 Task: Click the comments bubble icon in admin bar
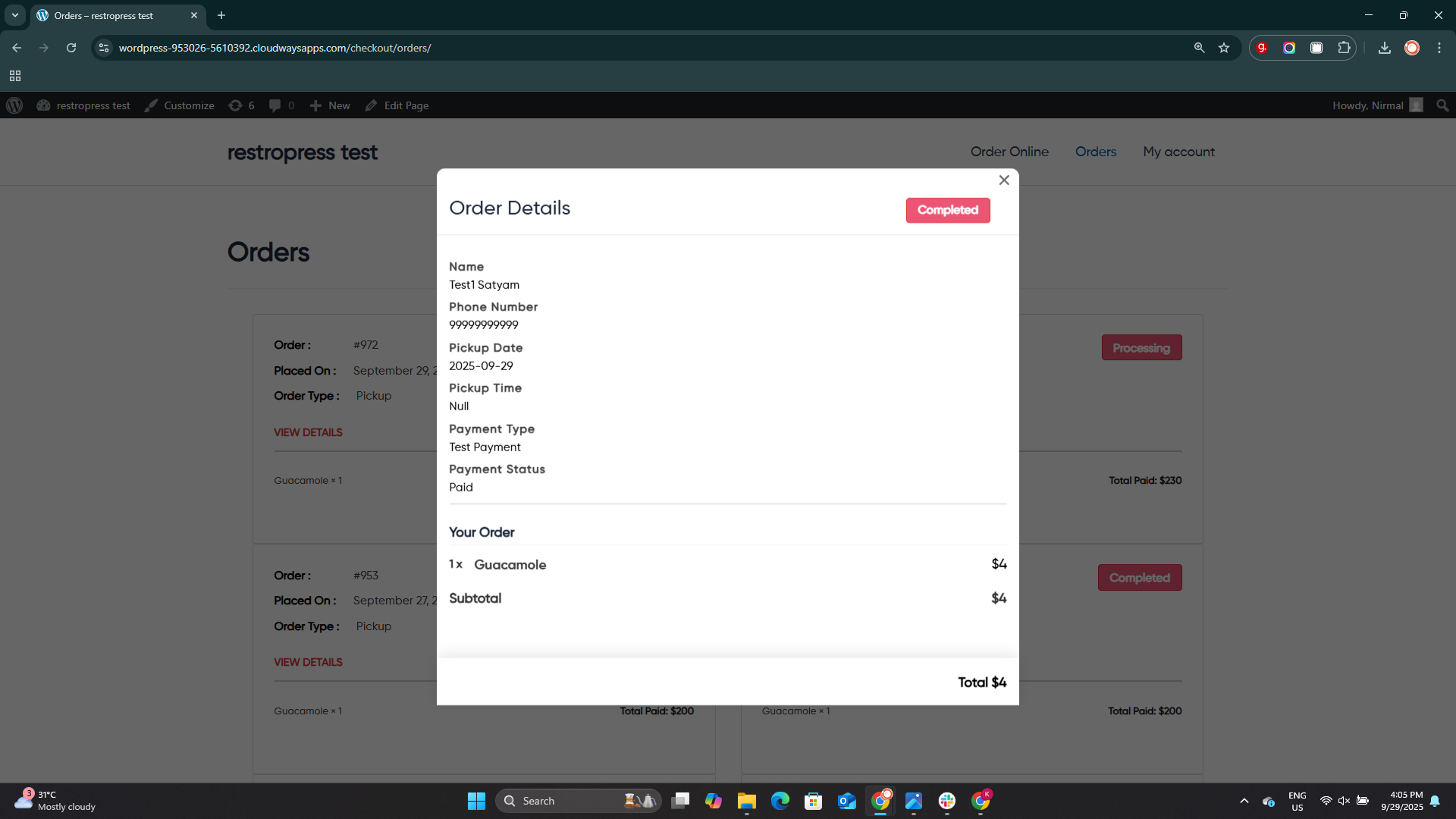click(x=275, y=105)
